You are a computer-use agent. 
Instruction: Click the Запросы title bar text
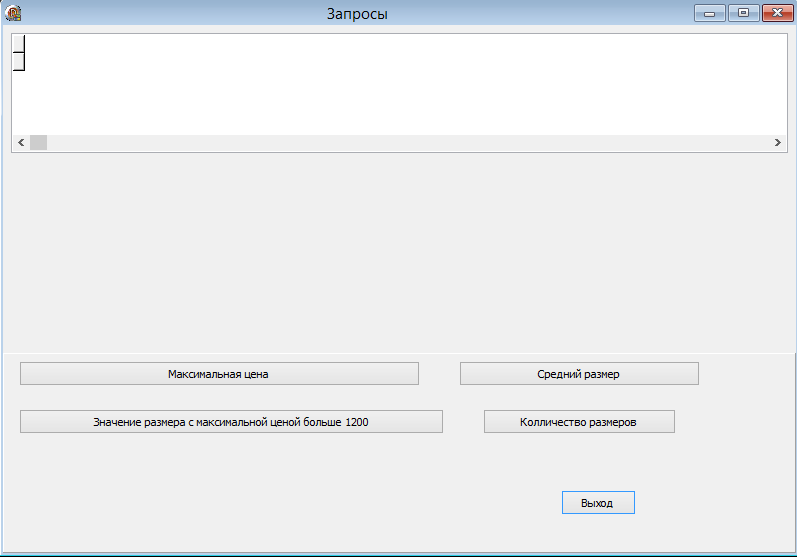coord(357,14)
